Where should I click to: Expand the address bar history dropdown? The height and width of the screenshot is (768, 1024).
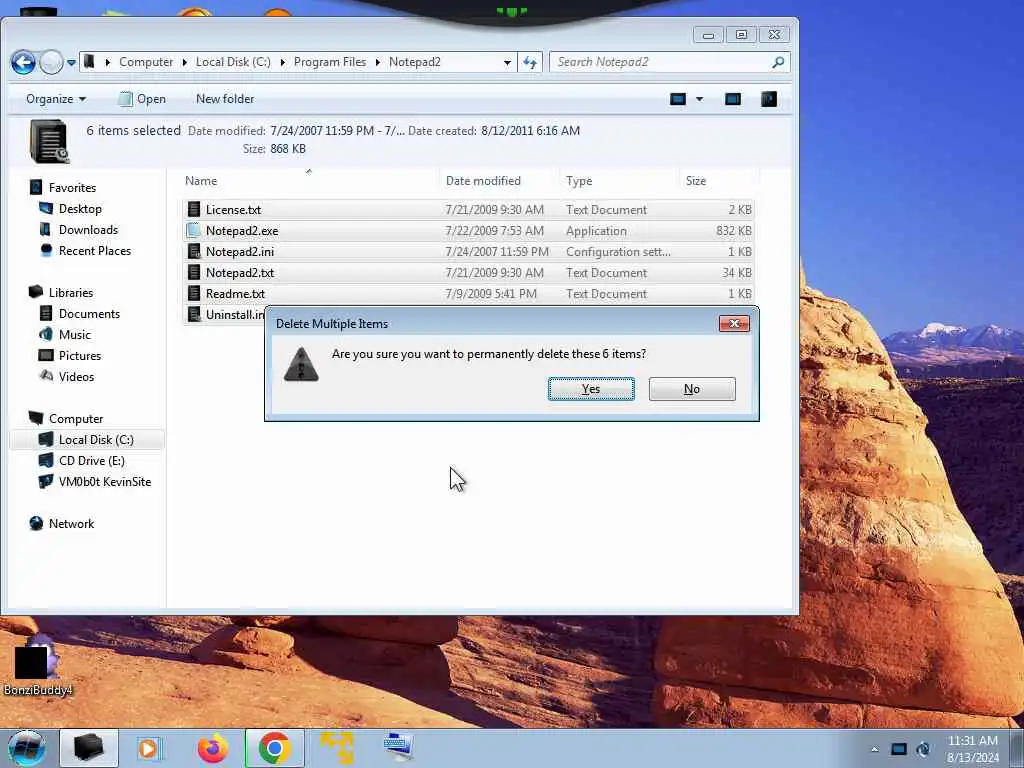point(507,63)
